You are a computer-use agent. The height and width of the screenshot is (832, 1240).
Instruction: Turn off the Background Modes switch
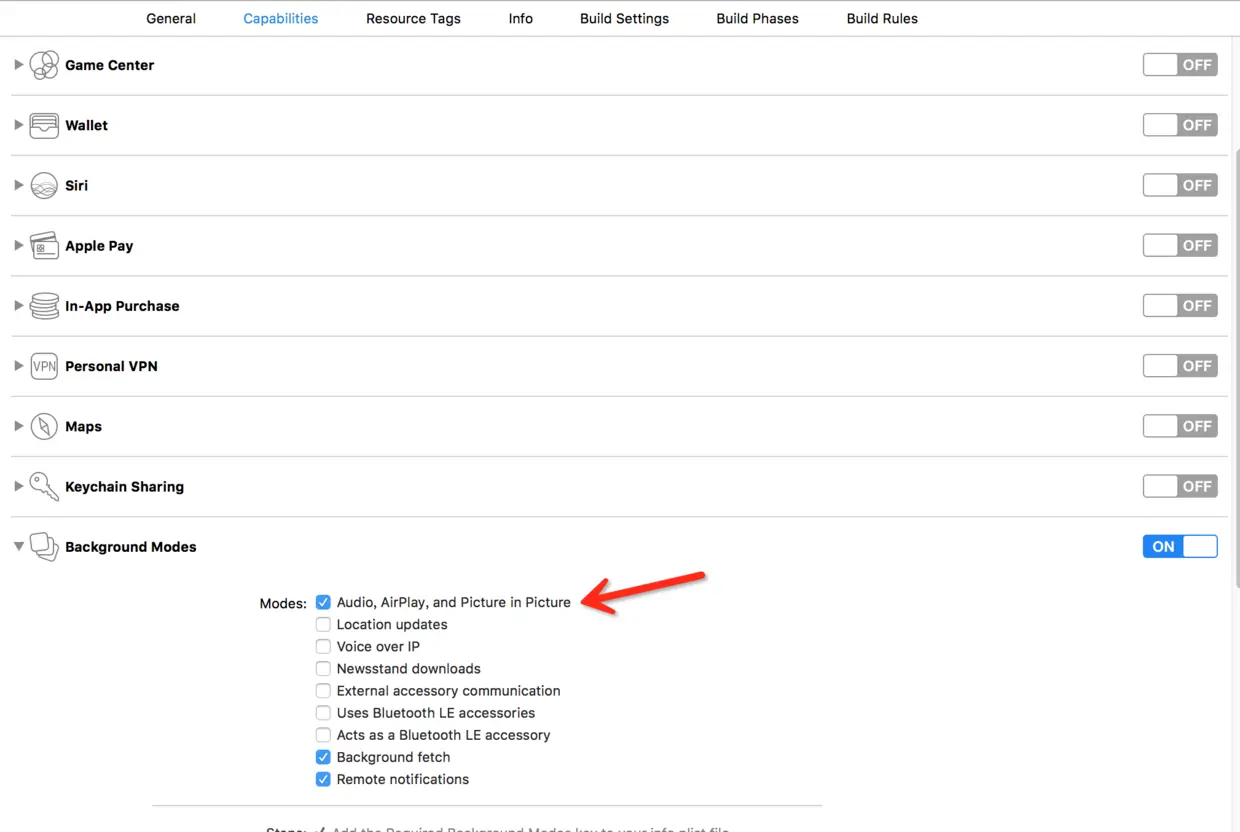click(x=1180, y=546)
